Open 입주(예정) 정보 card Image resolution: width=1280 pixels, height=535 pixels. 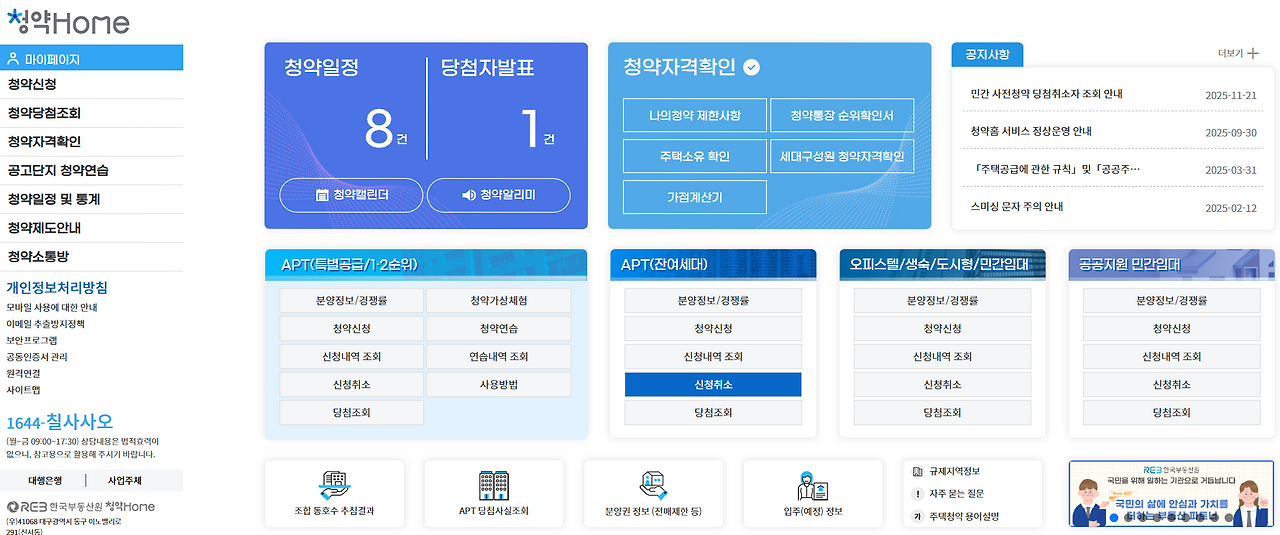[813, 494]
